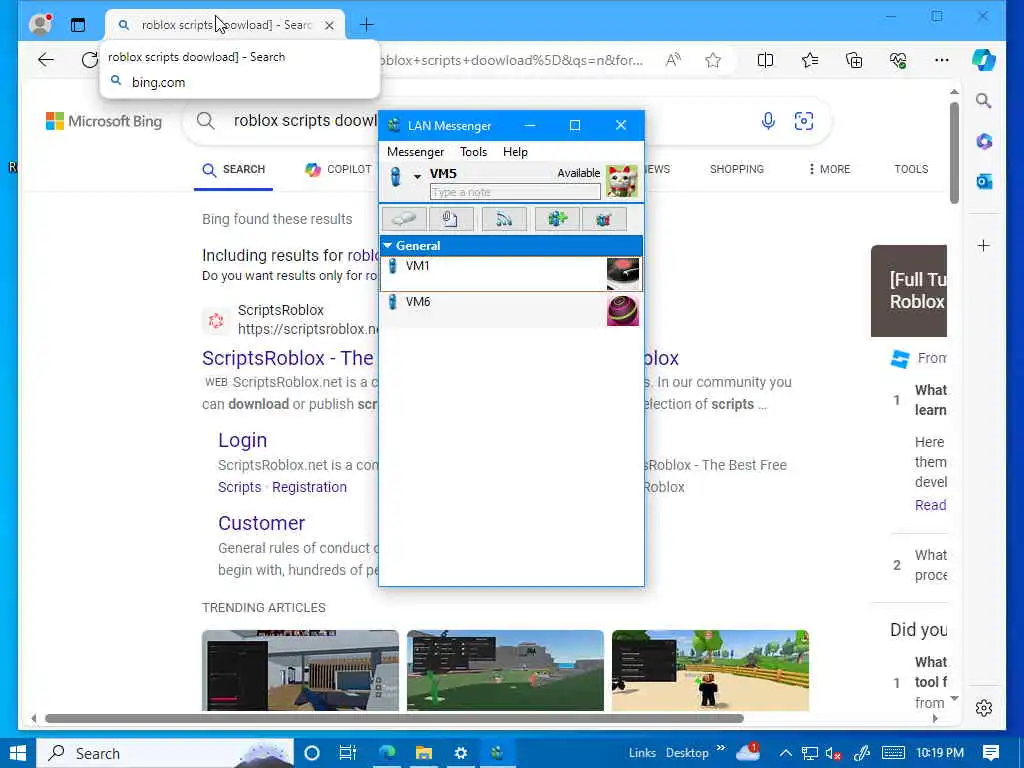Click the Browser essentials heart icon

(898, 60)
